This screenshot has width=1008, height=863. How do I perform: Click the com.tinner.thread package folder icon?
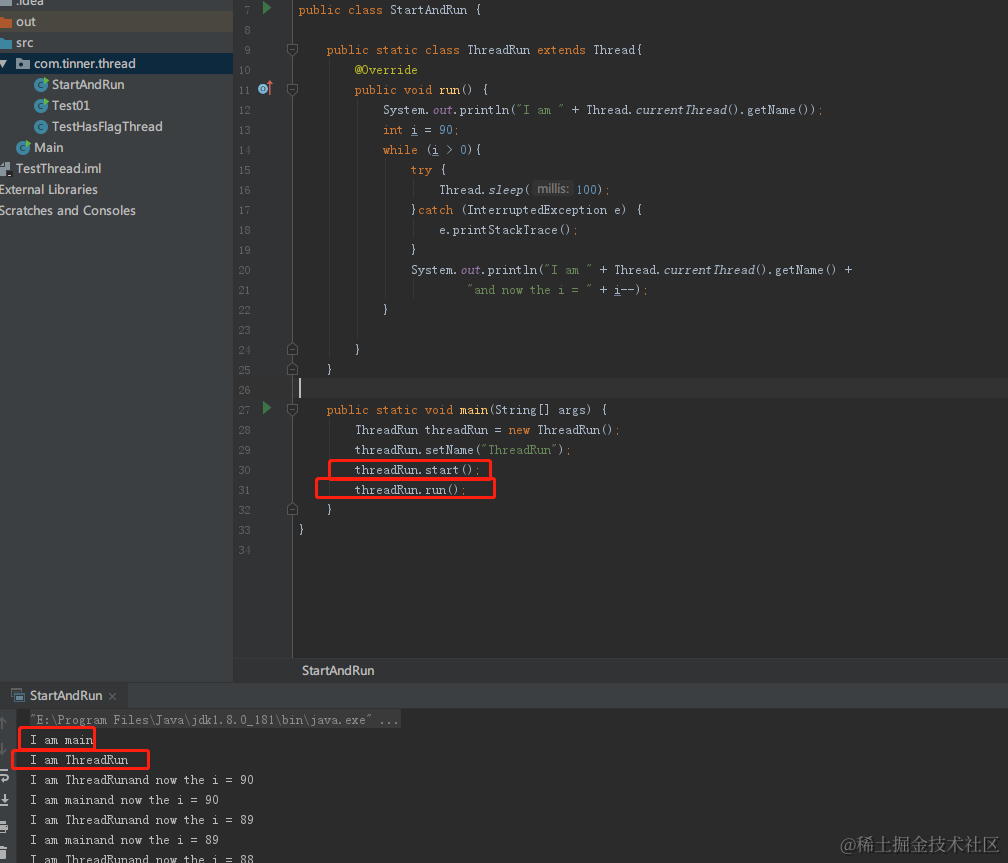(23, 64)
